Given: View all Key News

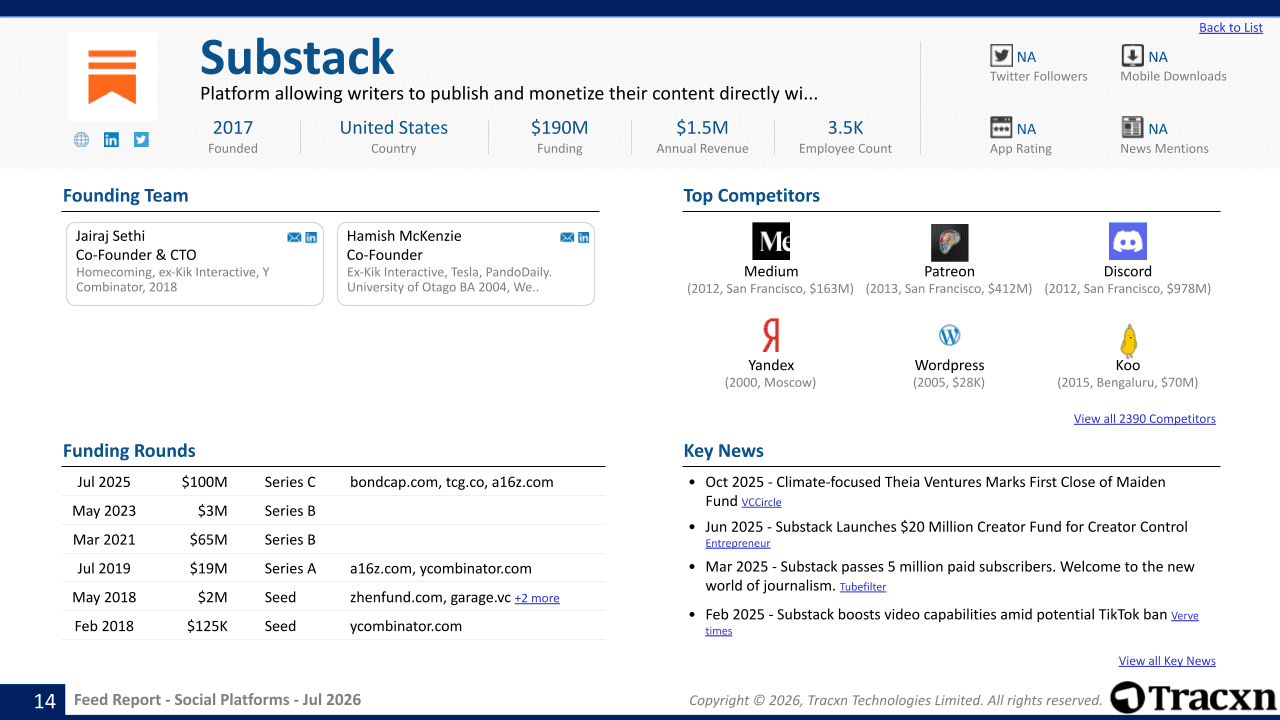Looking at the screenshot, I should pos(1167,661).
